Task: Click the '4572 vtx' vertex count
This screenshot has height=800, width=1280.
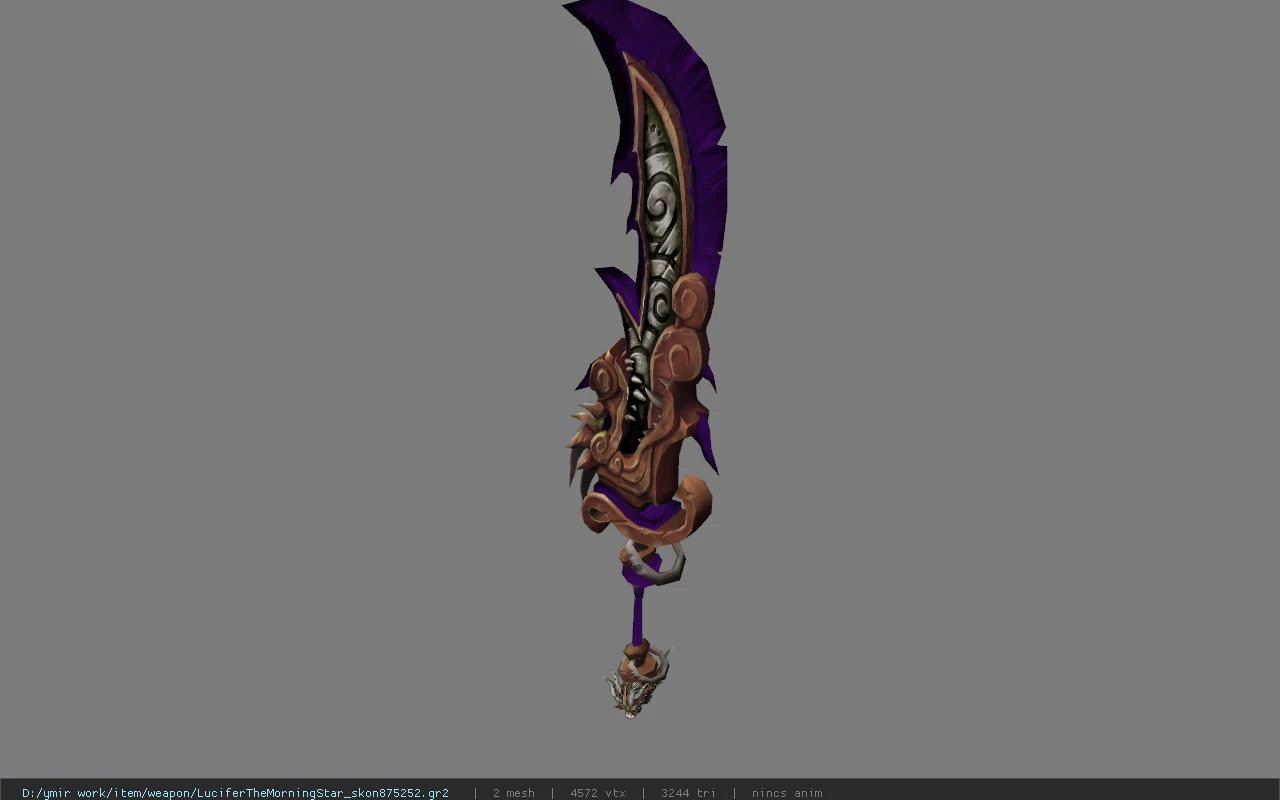Action: 598,793
